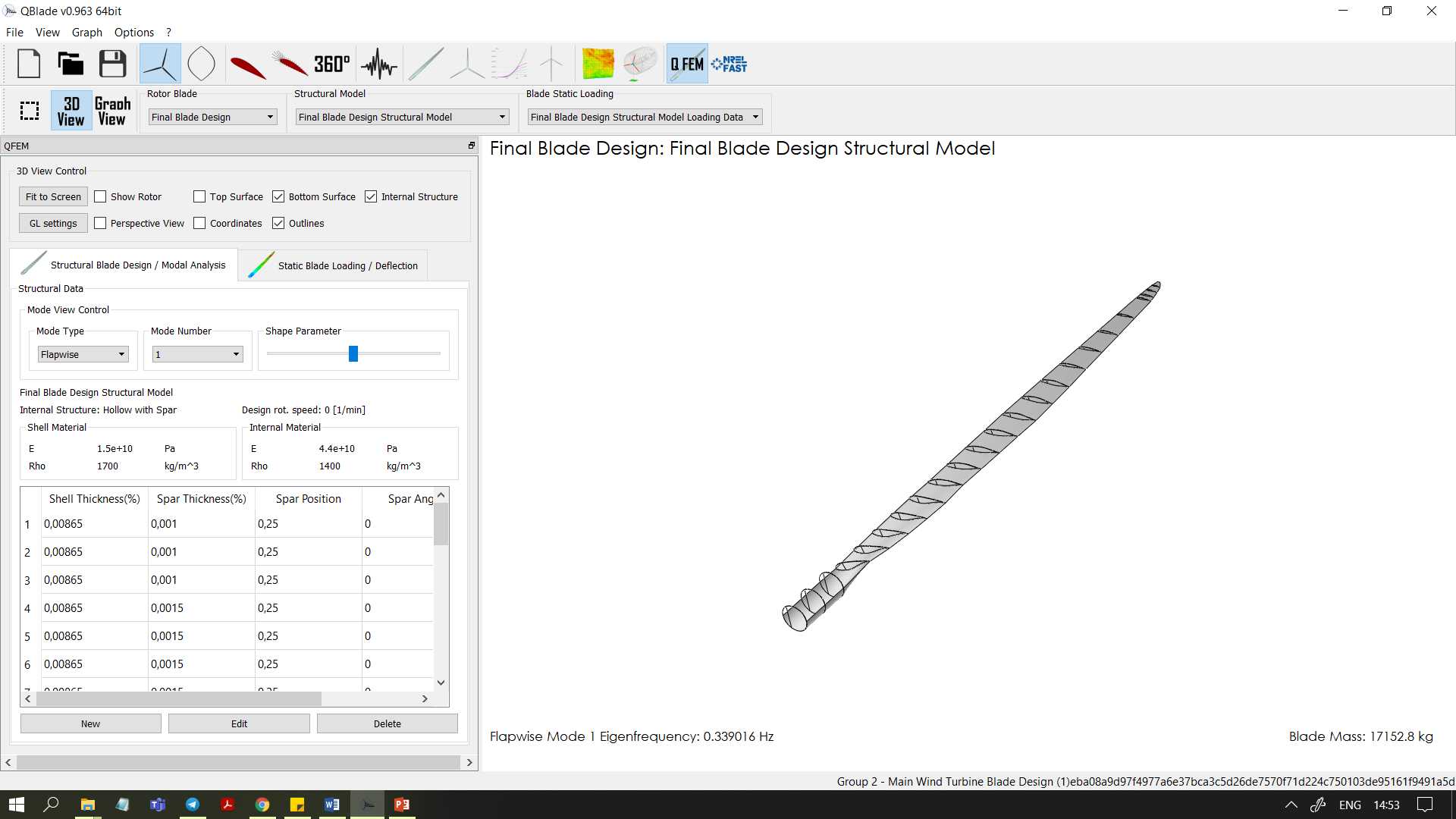Enable Perspective View checkbox
Screen dimensions: 1456x819
click(x=100, y=223)
